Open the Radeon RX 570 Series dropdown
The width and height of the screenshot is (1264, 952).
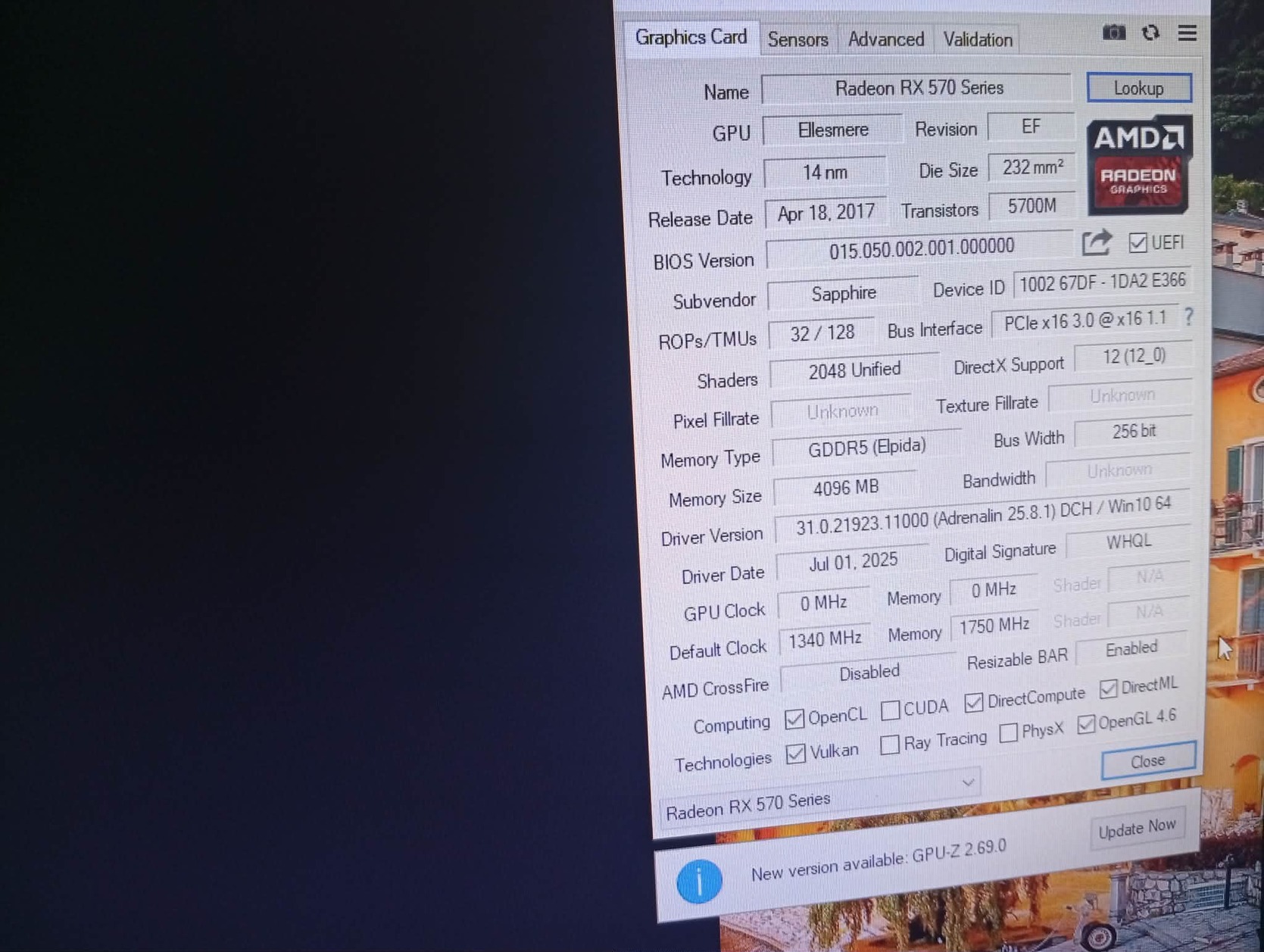click(x=819, y=797)
